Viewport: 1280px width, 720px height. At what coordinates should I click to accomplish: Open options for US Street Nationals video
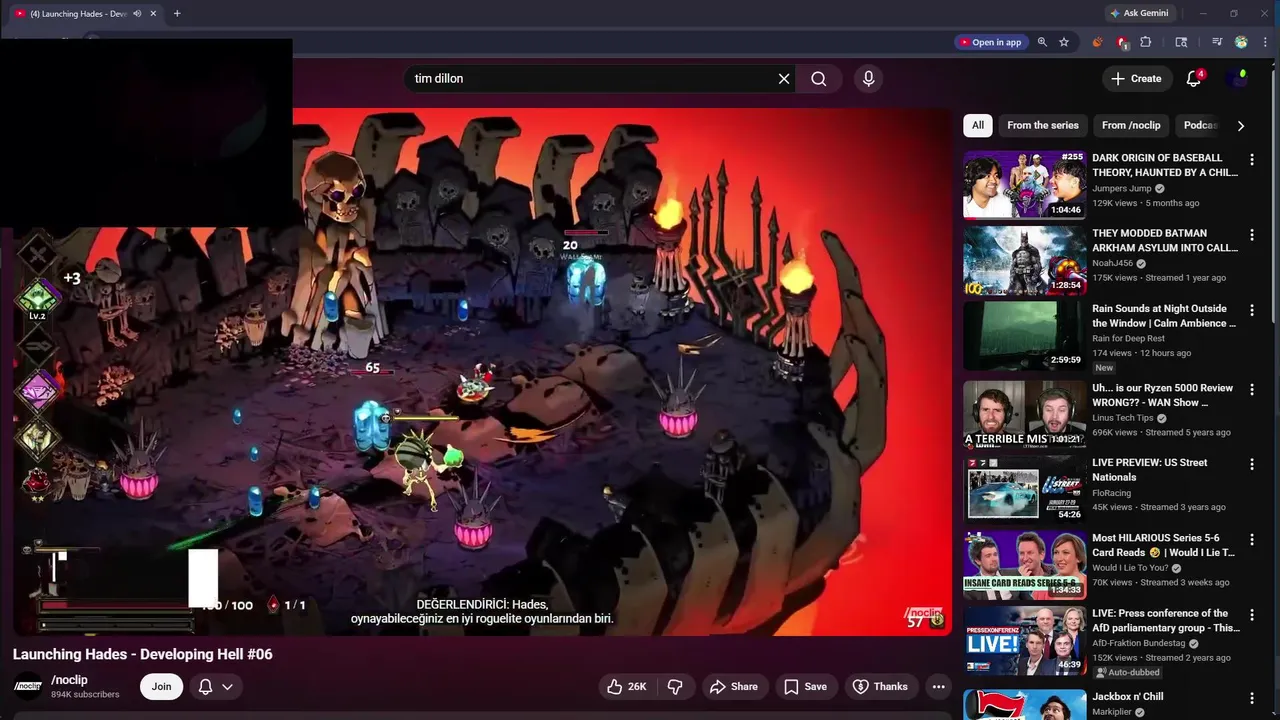pos(1252,465)
